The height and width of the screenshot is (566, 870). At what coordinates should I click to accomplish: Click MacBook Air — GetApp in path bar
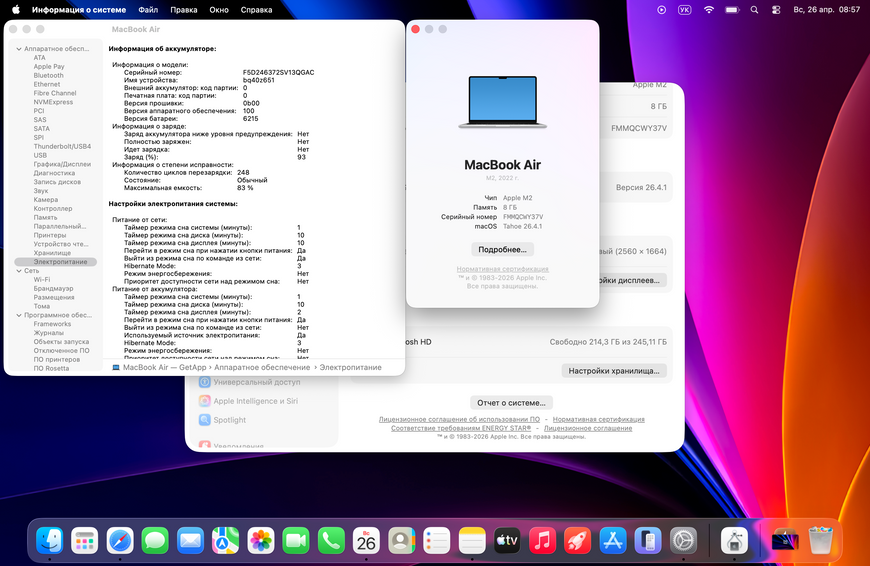point(165,367)
